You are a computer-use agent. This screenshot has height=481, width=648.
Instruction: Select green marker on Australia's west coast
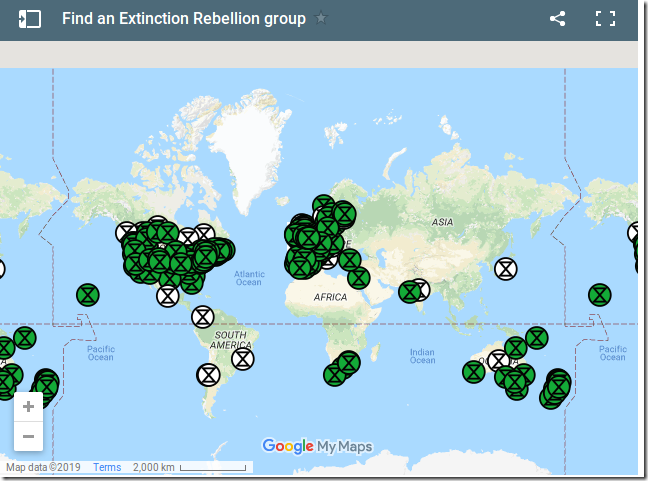[474, 372]
